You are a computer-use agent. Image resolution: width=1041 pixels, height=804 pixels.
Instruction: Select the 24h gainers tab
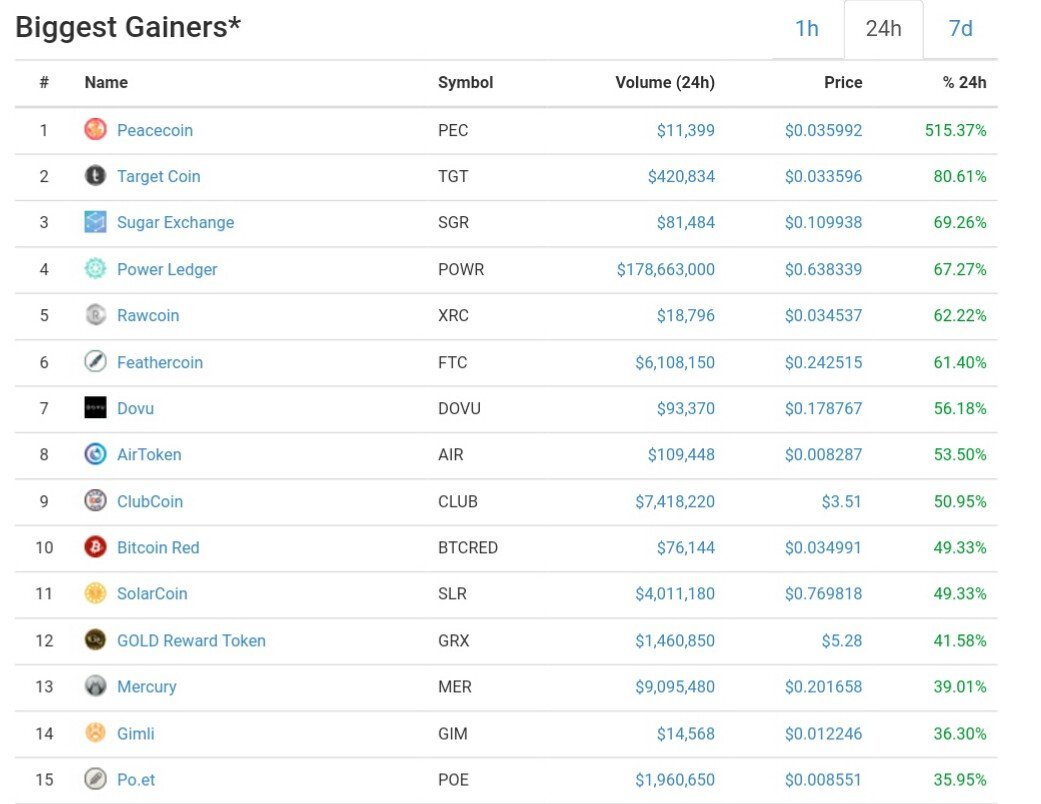[883, 29]
